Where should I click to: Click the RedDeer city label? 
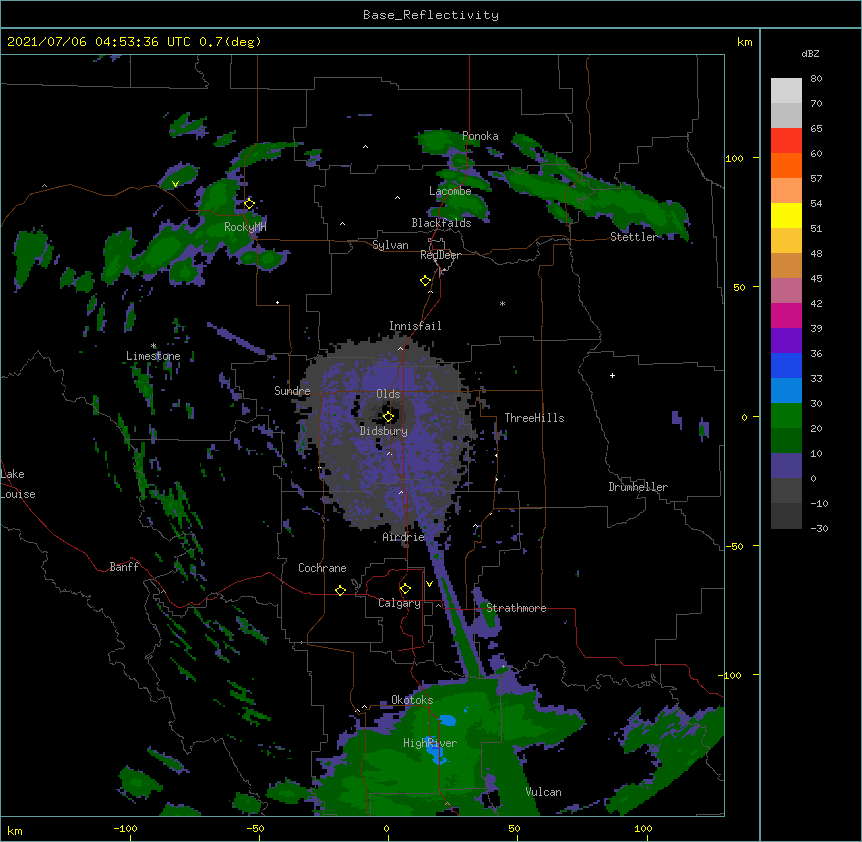click(x=440, y=255)
